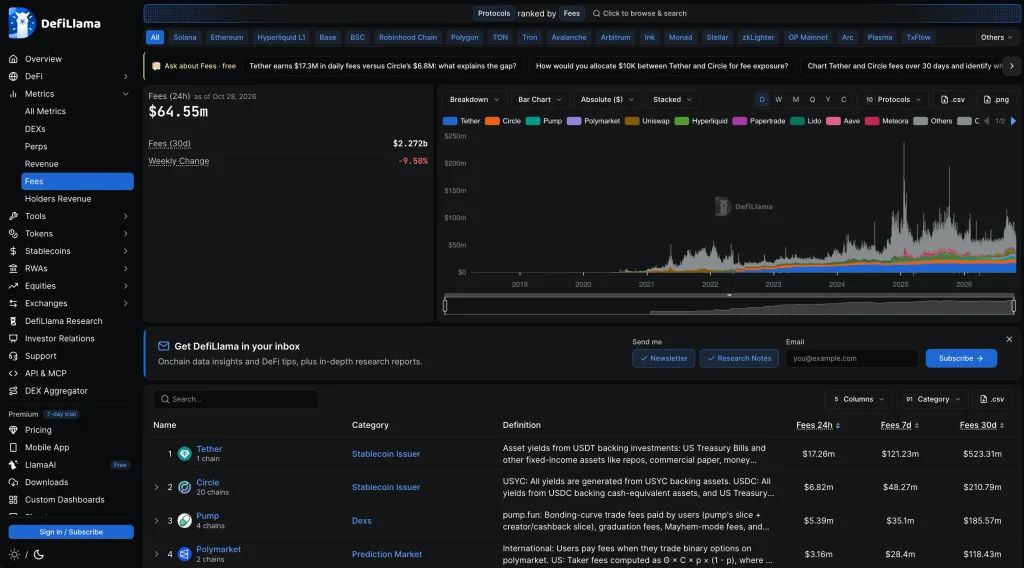Go to next legend page arrow
1024x568 pixels.
click(x=1013, y=121)
